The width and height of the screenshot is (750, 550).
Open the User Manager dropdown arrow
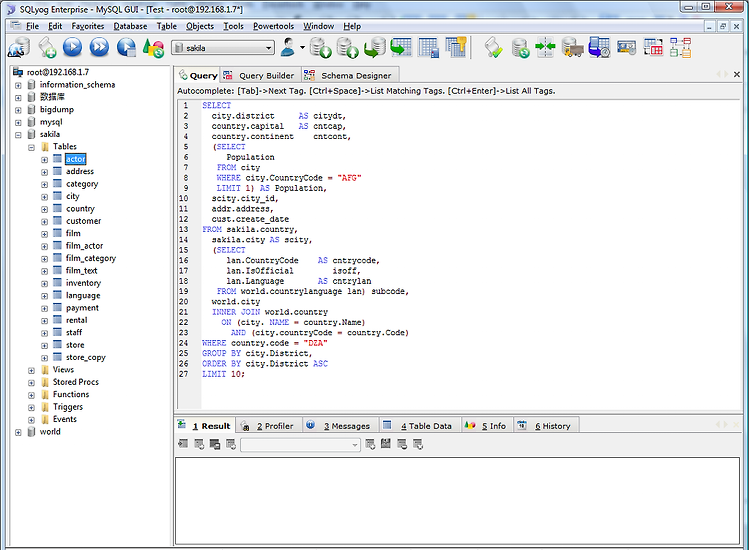coord(302,47)
